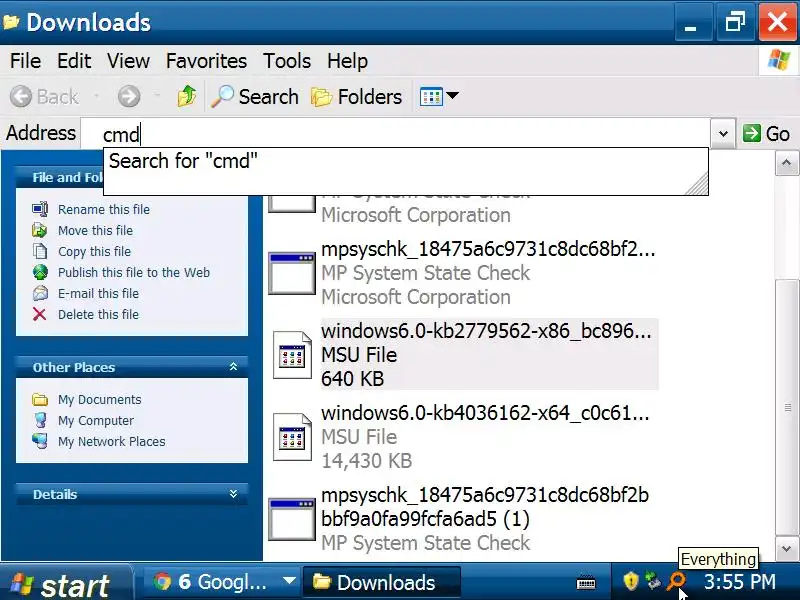Click the taskbar clock showing 3:55 PM
Screen dimensions: 800x600
click(x=740, y=582)
